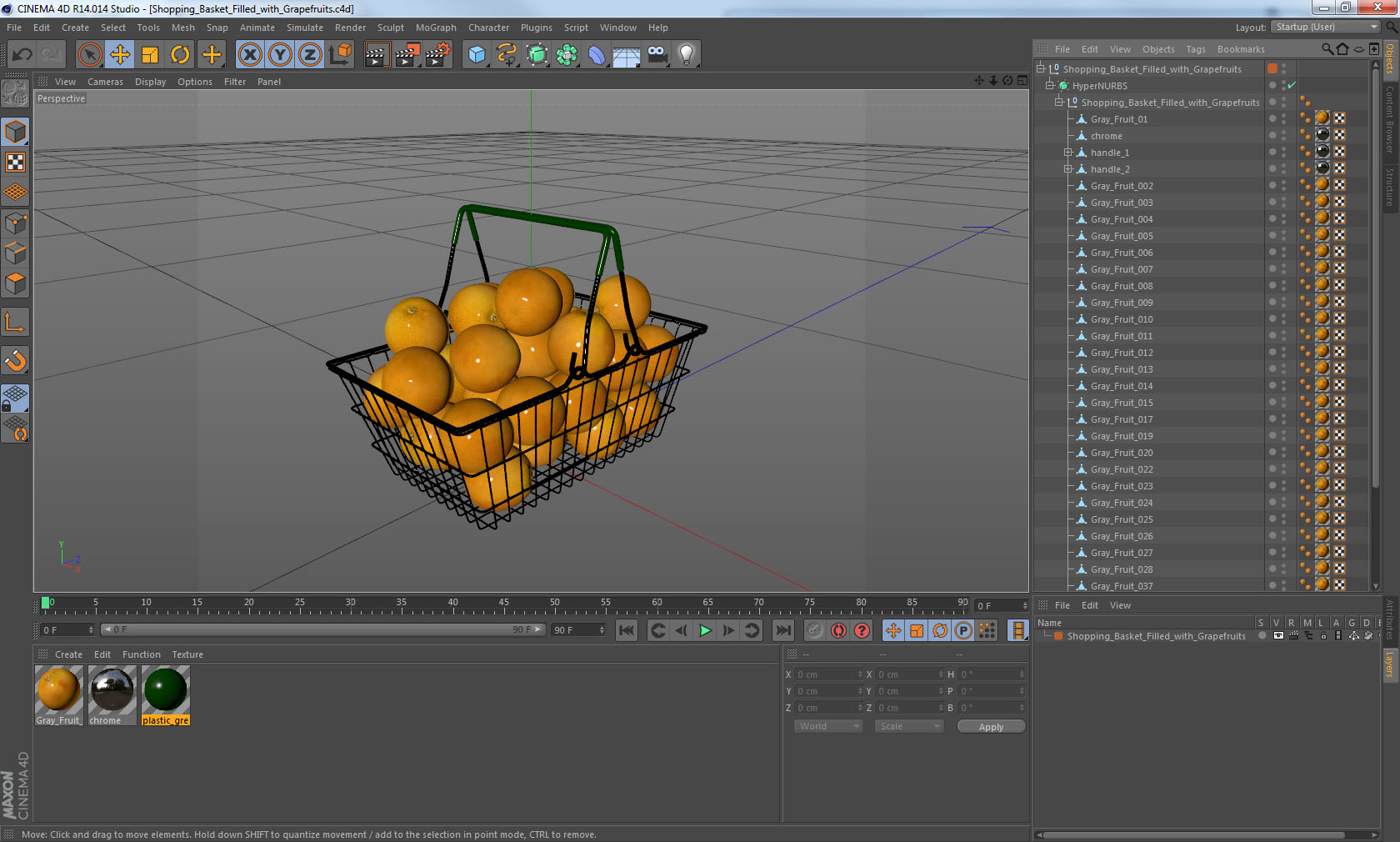Add a Cube primitive object
Image resolution: width=1400 pixels, height=842 pixels.
(477, 55)
